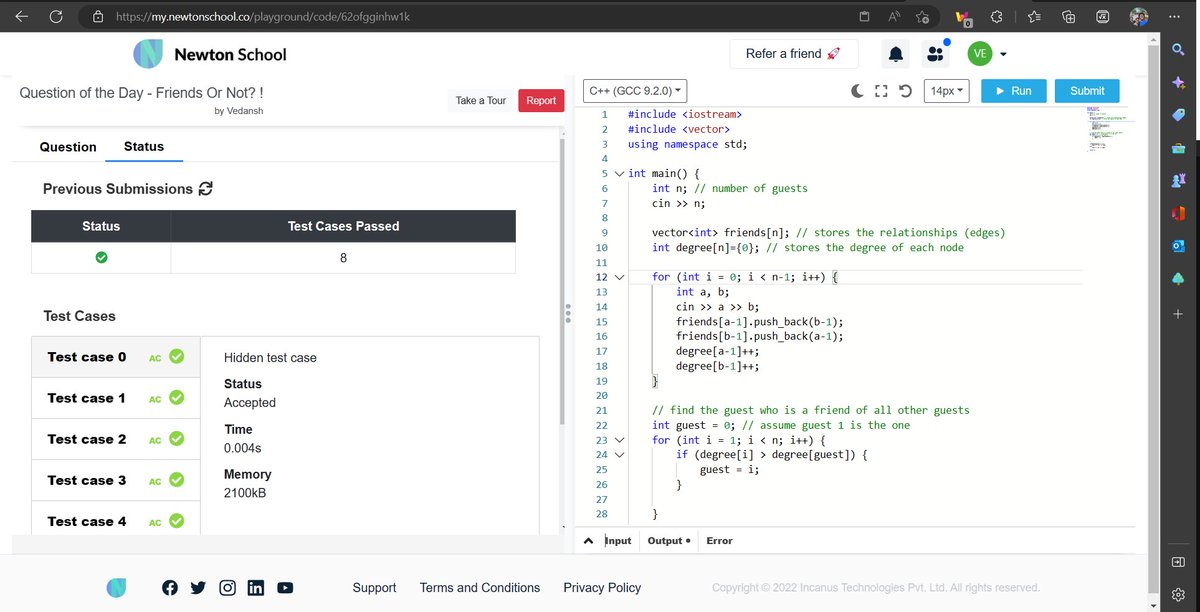The height and width of the screenshot is (612, 1200).
Task: Select the Error tab below the editor
Action: [719, 540]
